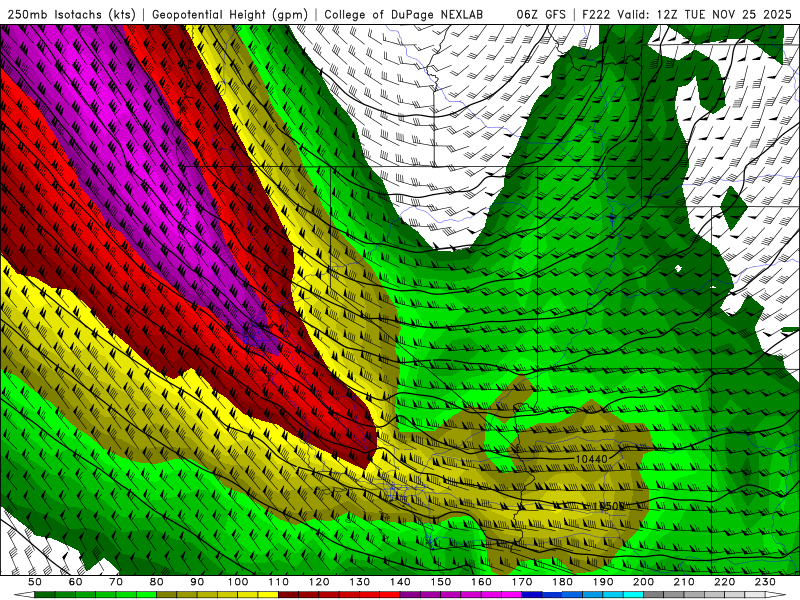The width and height of the screenshot is (800, 600).
Task: Click the 90 value on the color scale
Action: tap(197, 582)
